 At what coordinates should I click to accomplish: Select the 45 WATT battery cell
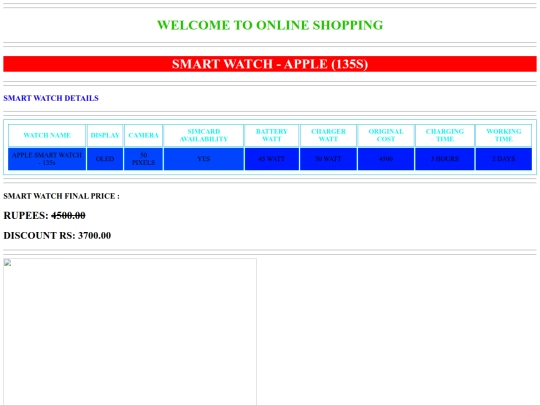tap(272, 159)
